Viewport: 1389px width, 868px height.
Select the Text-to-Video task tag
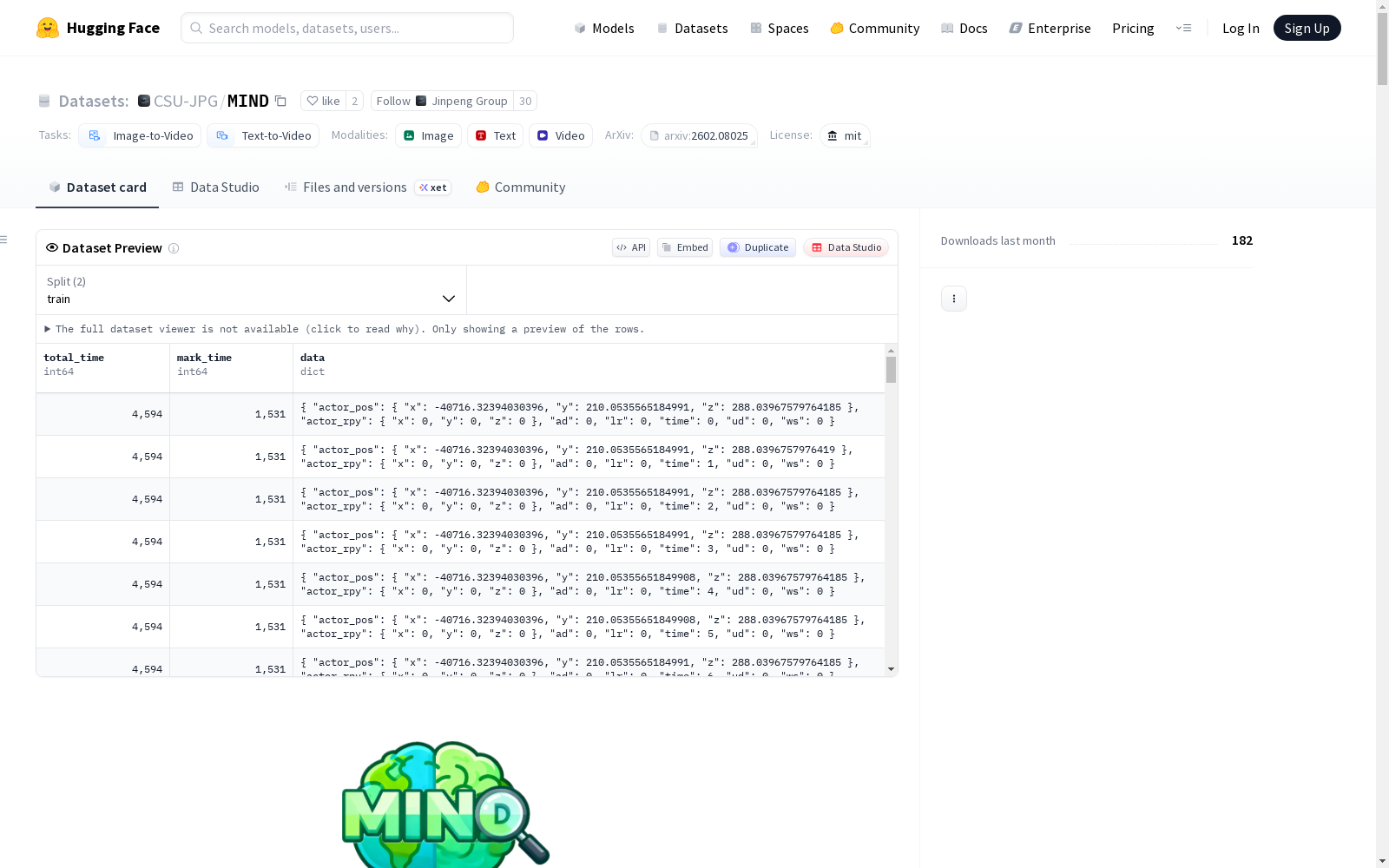click(x=263, y=135)
